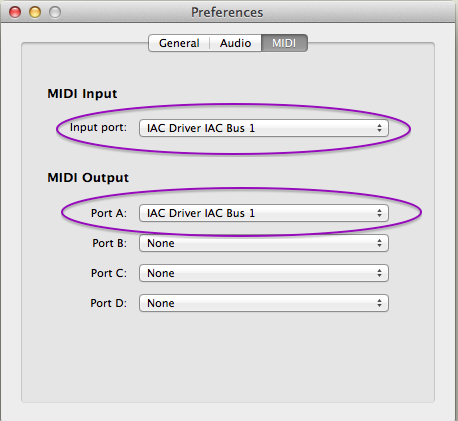Click the MIDI Input section heading
The width and height of the screenshot is (458, 421).
click(x=82, y=94)
